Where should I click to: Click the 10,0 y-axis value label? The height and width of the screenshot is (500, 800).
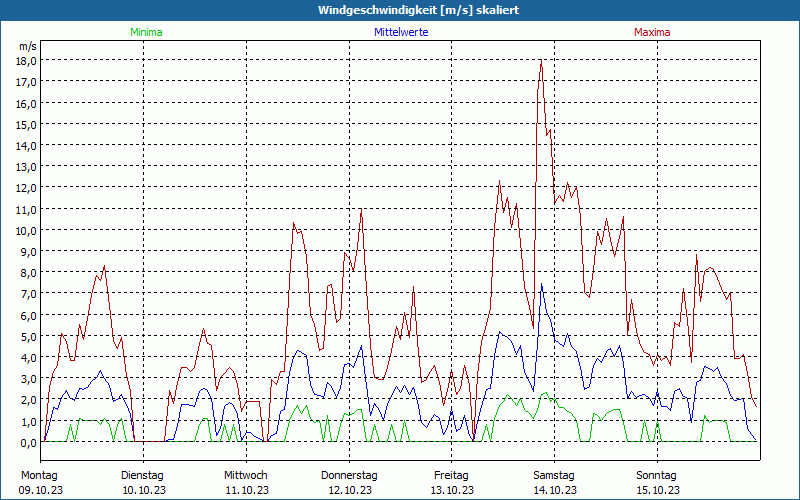[x=26, y=230]
